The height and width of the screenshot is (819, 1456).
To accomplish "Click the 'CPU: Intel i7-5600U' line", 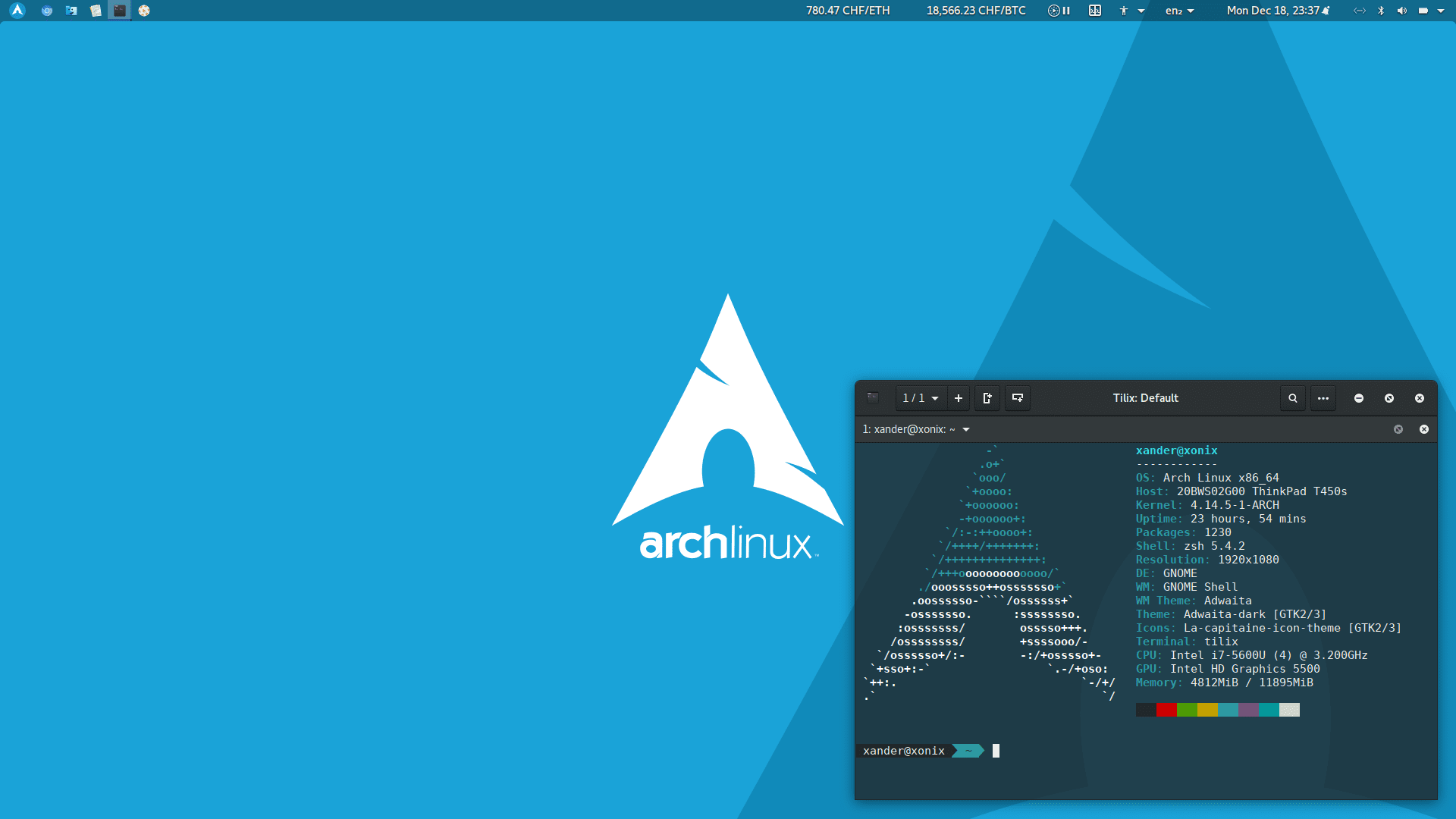I will click(x=1251, y=655).
